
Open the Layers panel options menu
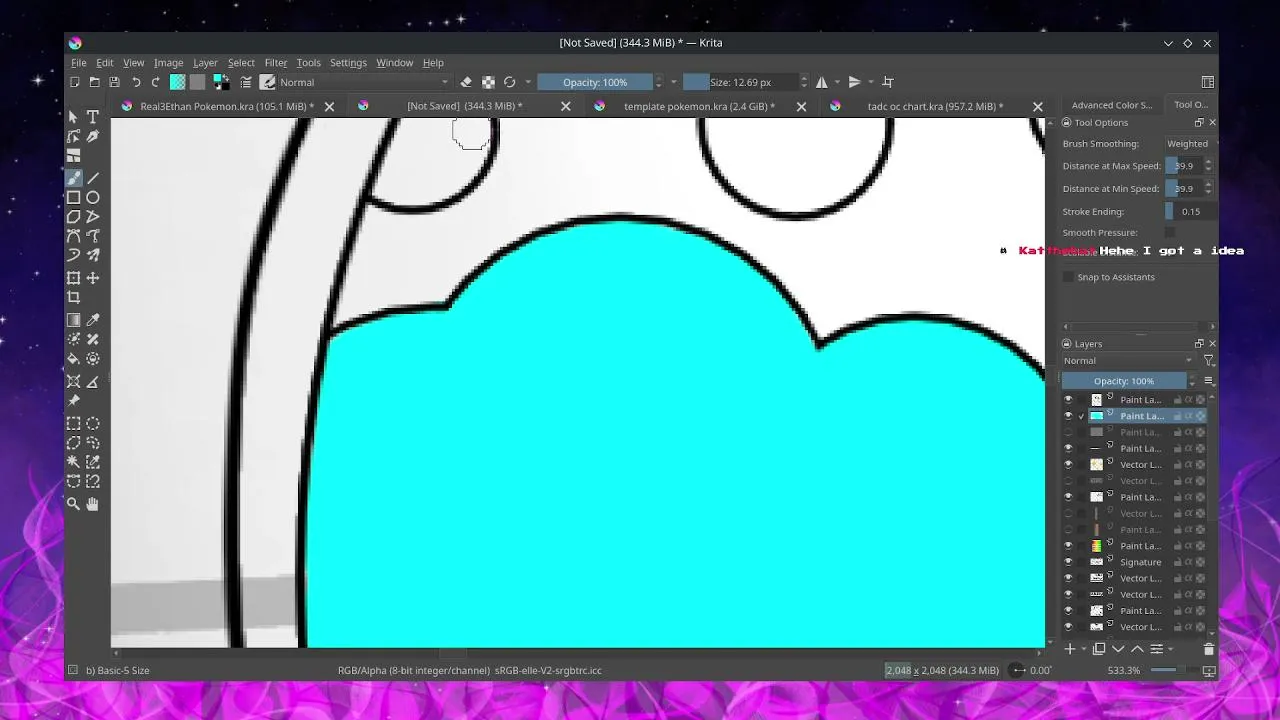click(1209, 381)
